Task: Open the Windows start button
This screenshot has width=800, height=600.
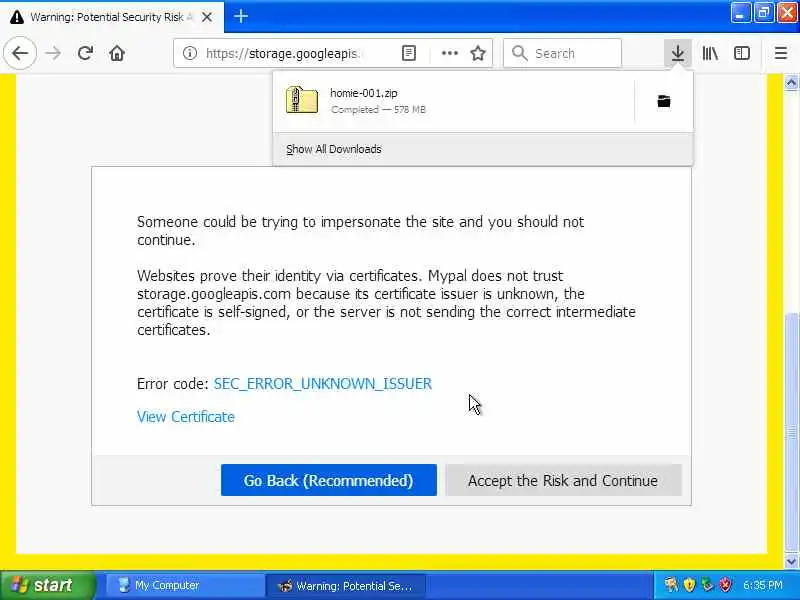Action: 47,585
